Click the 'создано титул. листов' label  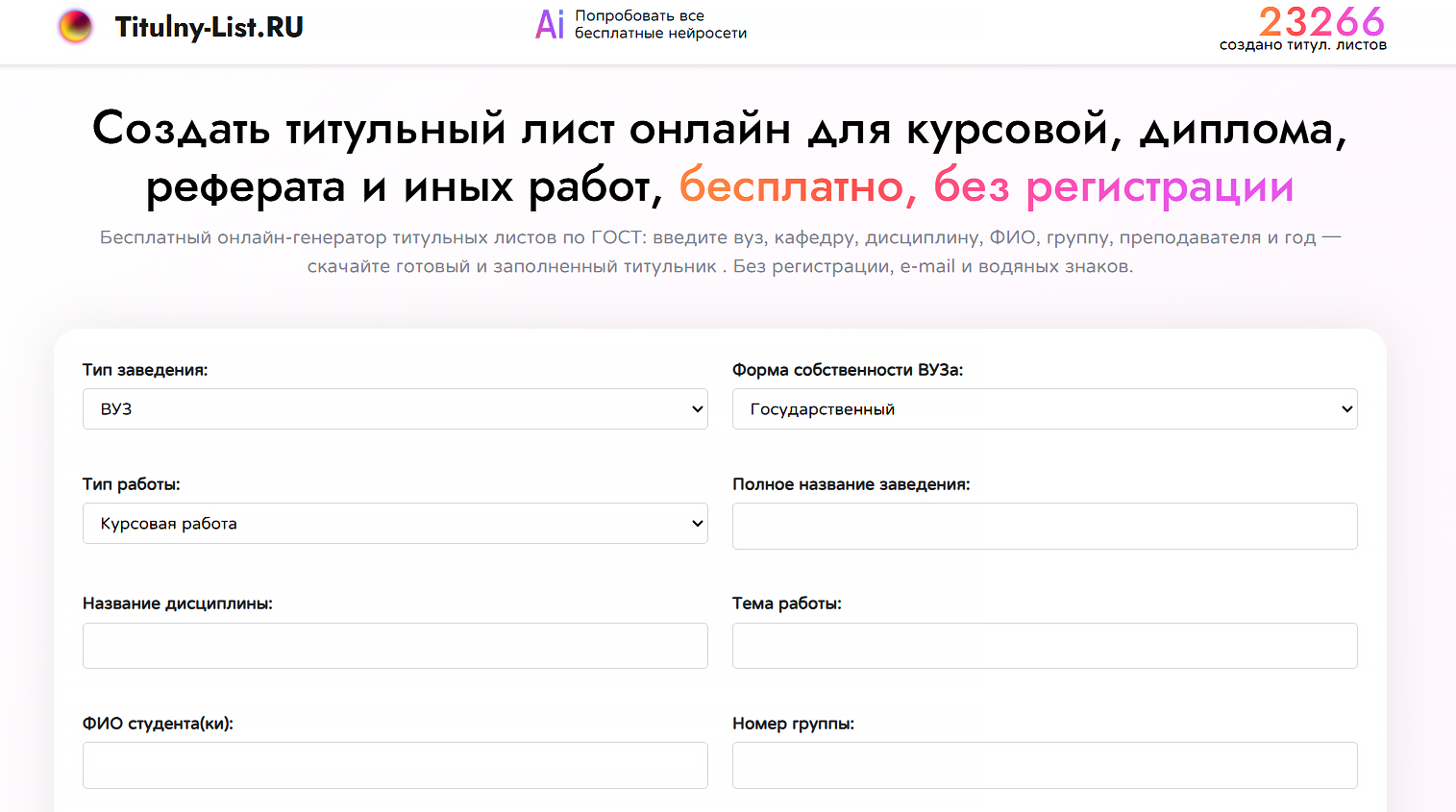pyautogui.click(x=1301, y=43)
